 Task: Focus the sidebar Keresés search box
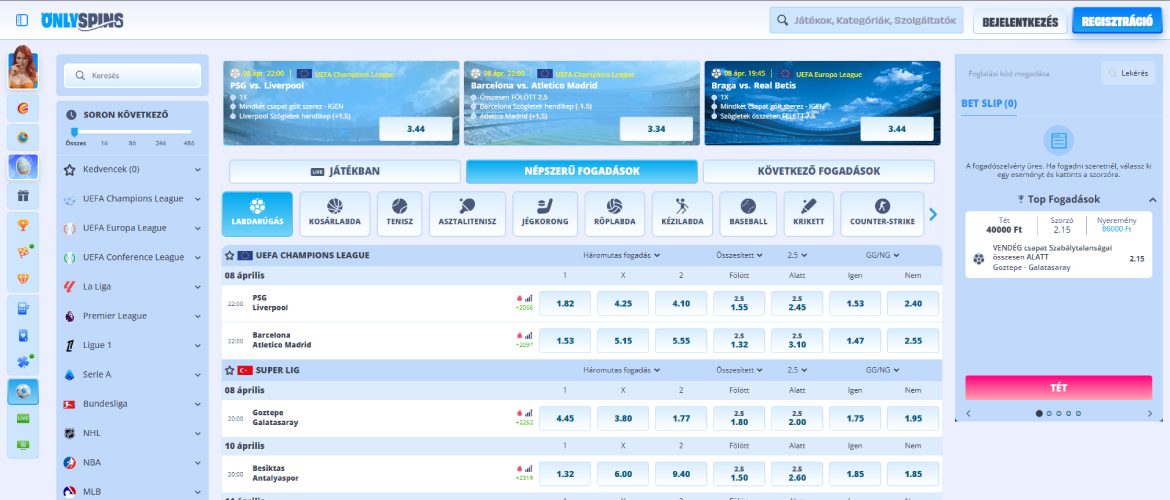tap(133, 75)
